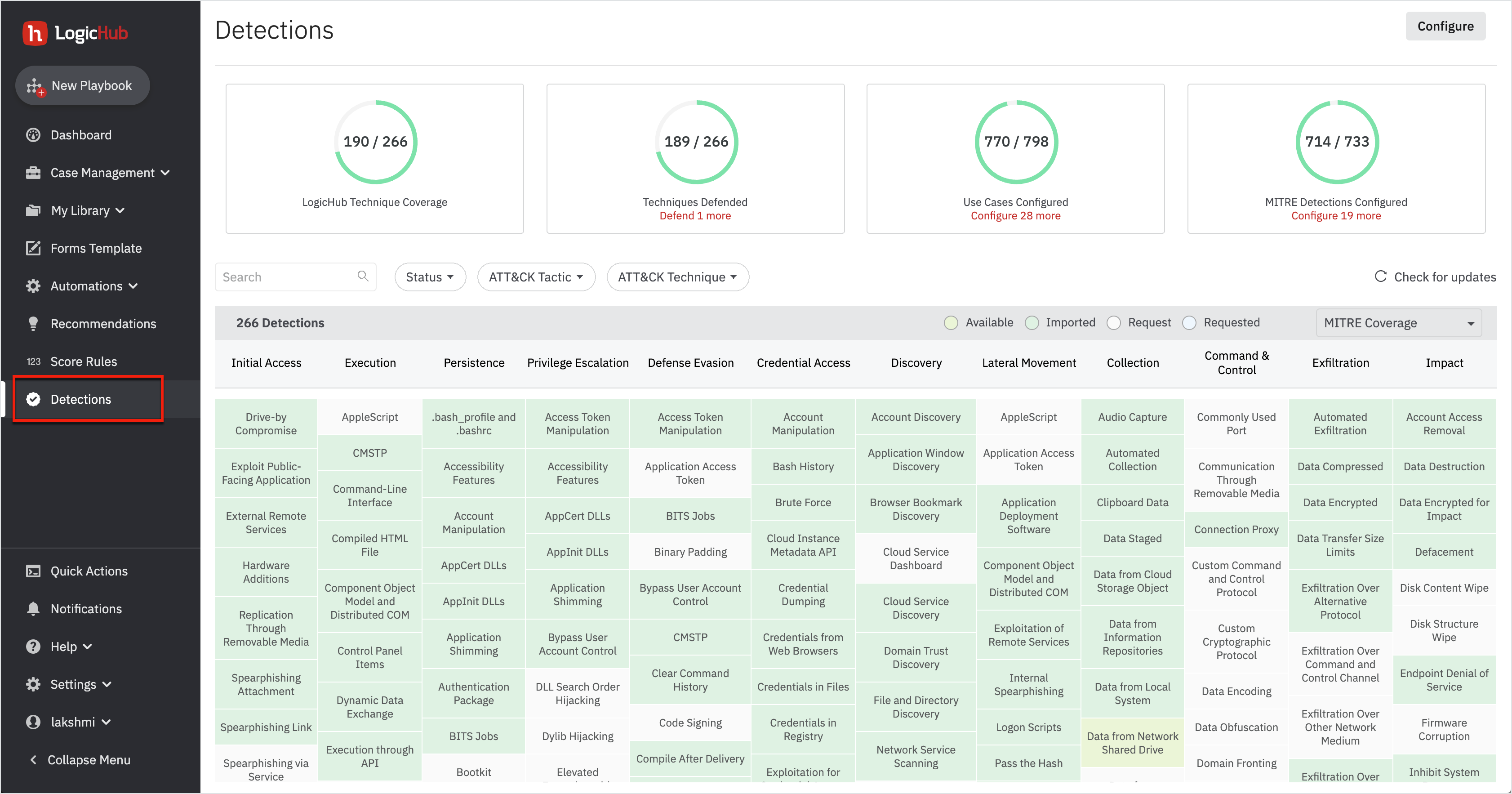Open the Score Rules page

pyautogui.click(x=83, y=362)
